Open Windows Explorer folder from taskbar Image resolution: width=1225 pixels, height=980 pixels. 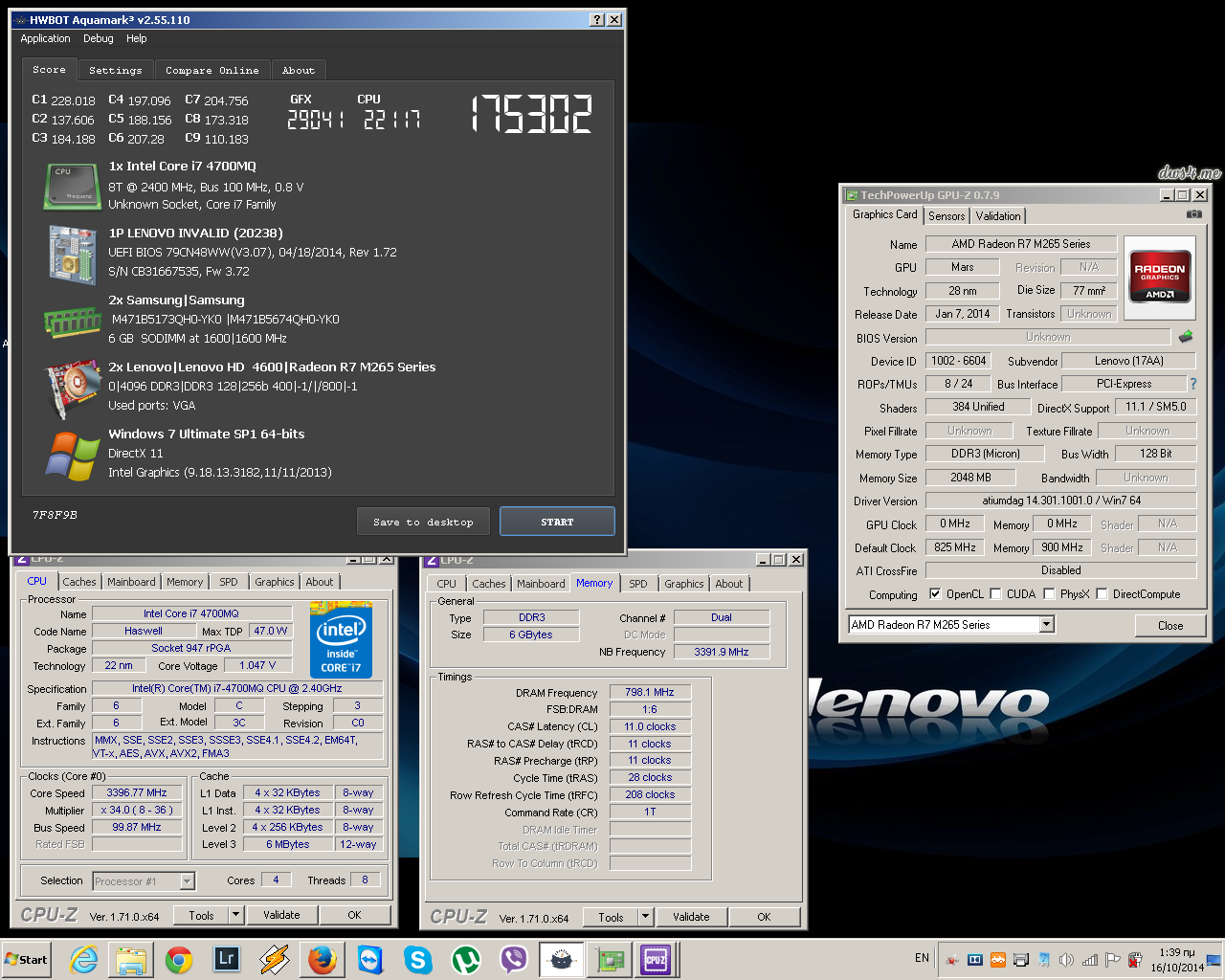[x=131, y=959]
